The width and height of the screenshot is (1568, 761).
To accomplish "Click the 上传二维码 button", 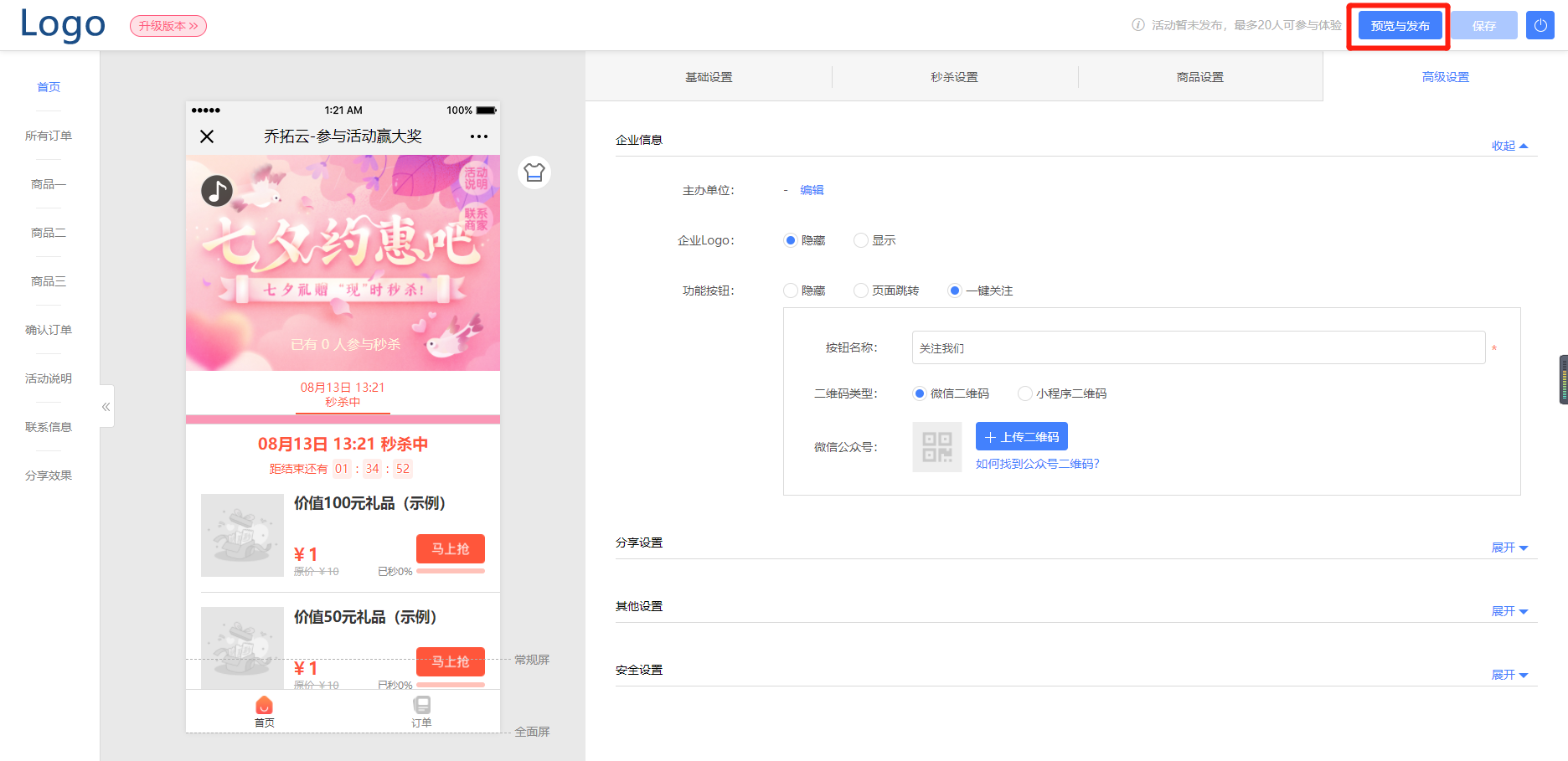I will [x=1021, y=436].
